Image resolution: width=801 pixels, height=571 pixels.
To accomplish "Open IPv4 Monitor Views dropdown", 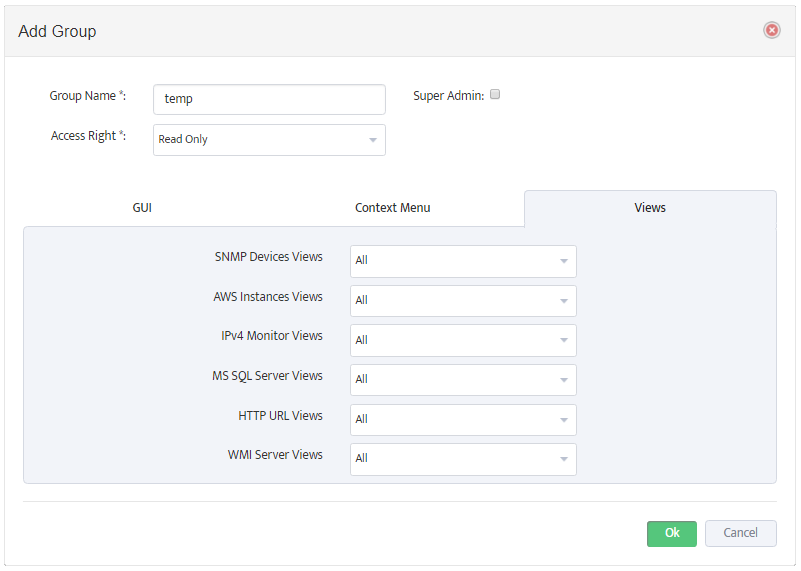I will click(x=463, y=340).
